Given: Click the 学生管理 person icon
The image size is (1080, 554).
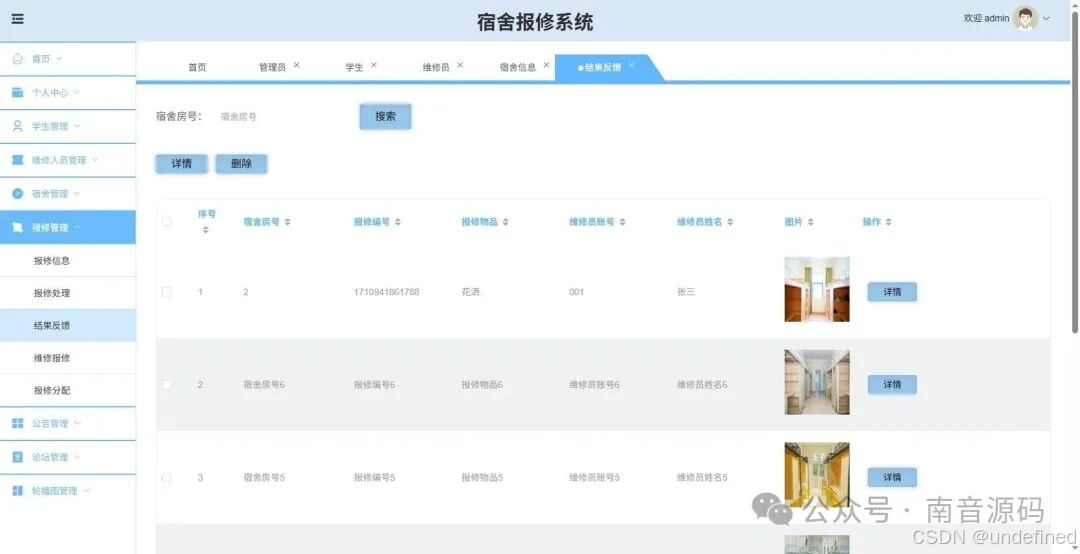Looking at the screenshot, I should pyautogui.click(x=18, y=126).
